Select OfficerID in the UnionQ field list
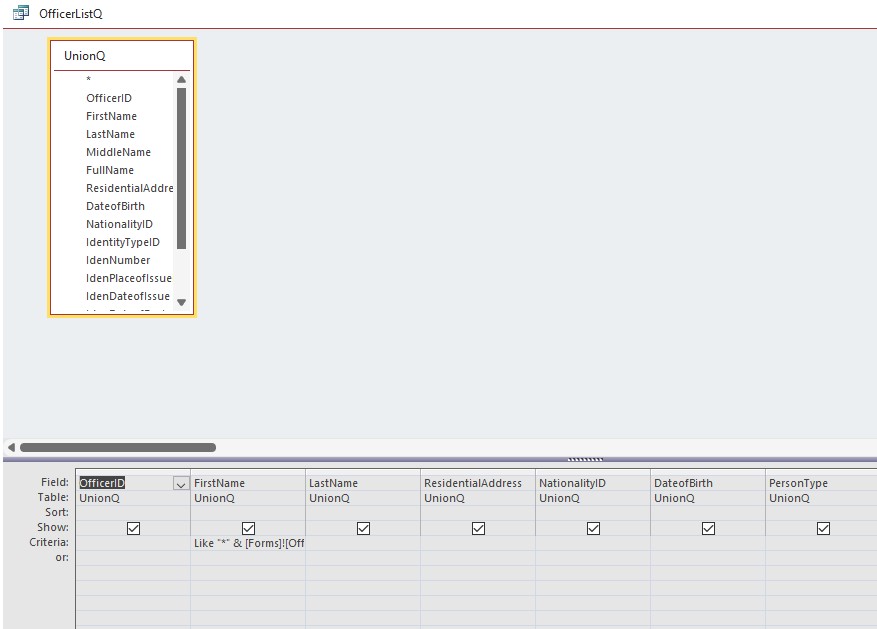Screen dimensions: 877x629 [x=111, y=97]
